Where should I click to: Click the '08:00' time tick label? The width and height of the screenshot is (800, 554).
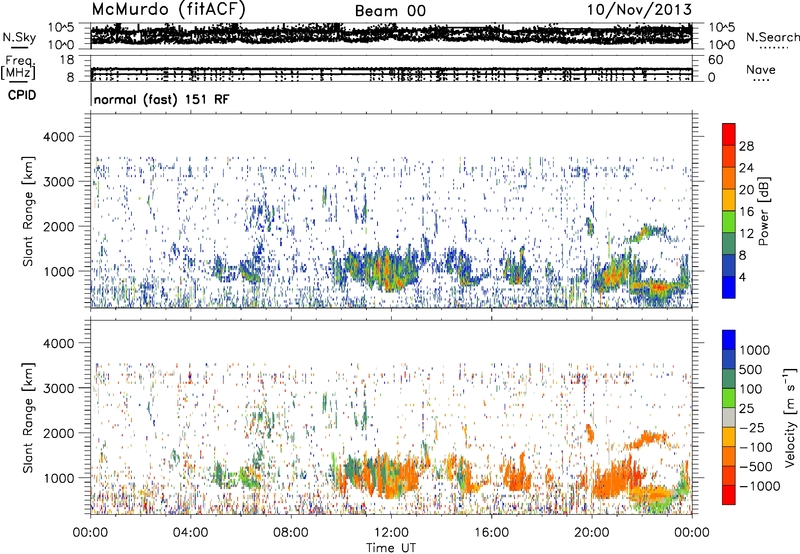(291, 533)
